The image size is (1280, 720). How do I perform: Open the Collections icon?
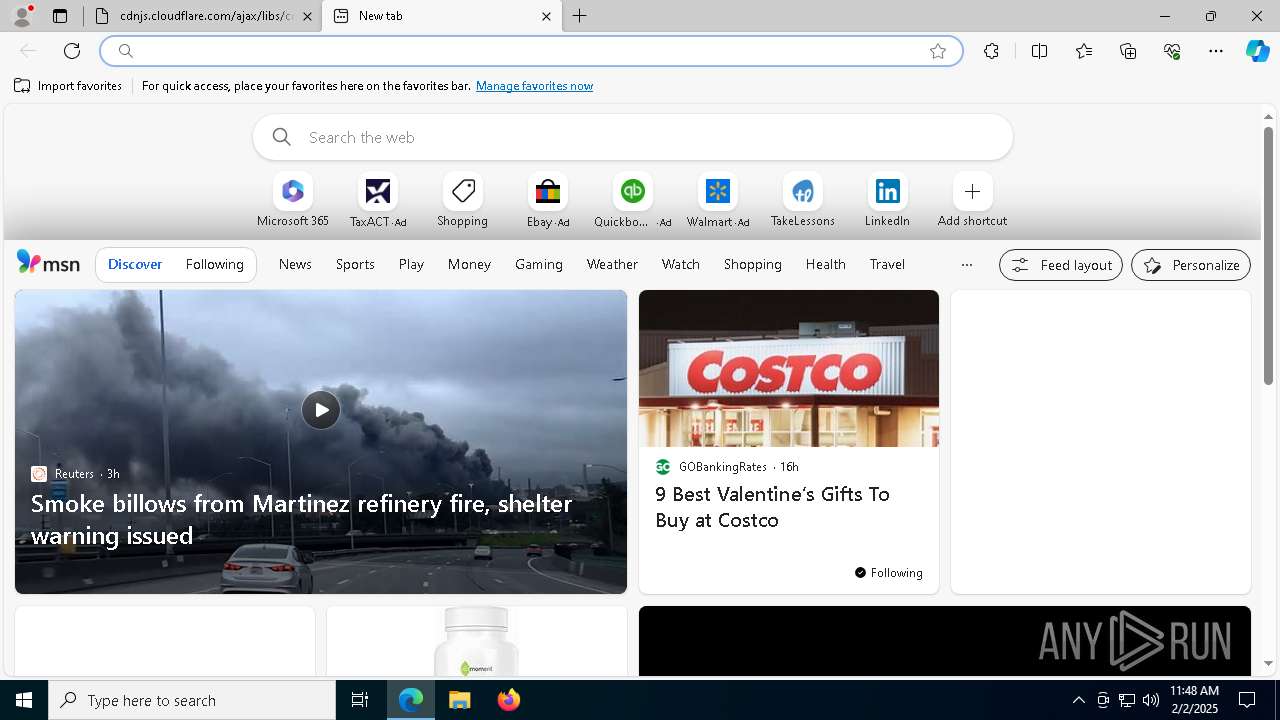(x=1128, y=51)
